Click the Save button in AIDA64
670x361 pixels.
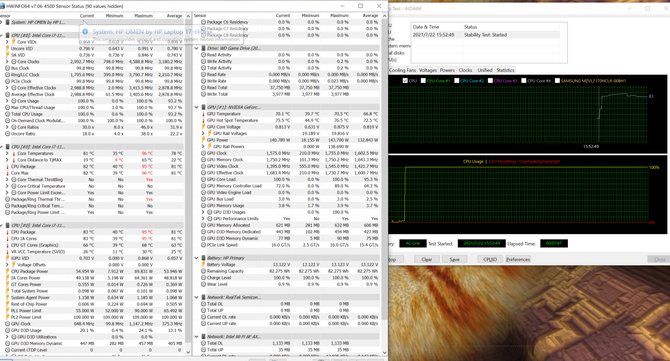click(455, 259)
